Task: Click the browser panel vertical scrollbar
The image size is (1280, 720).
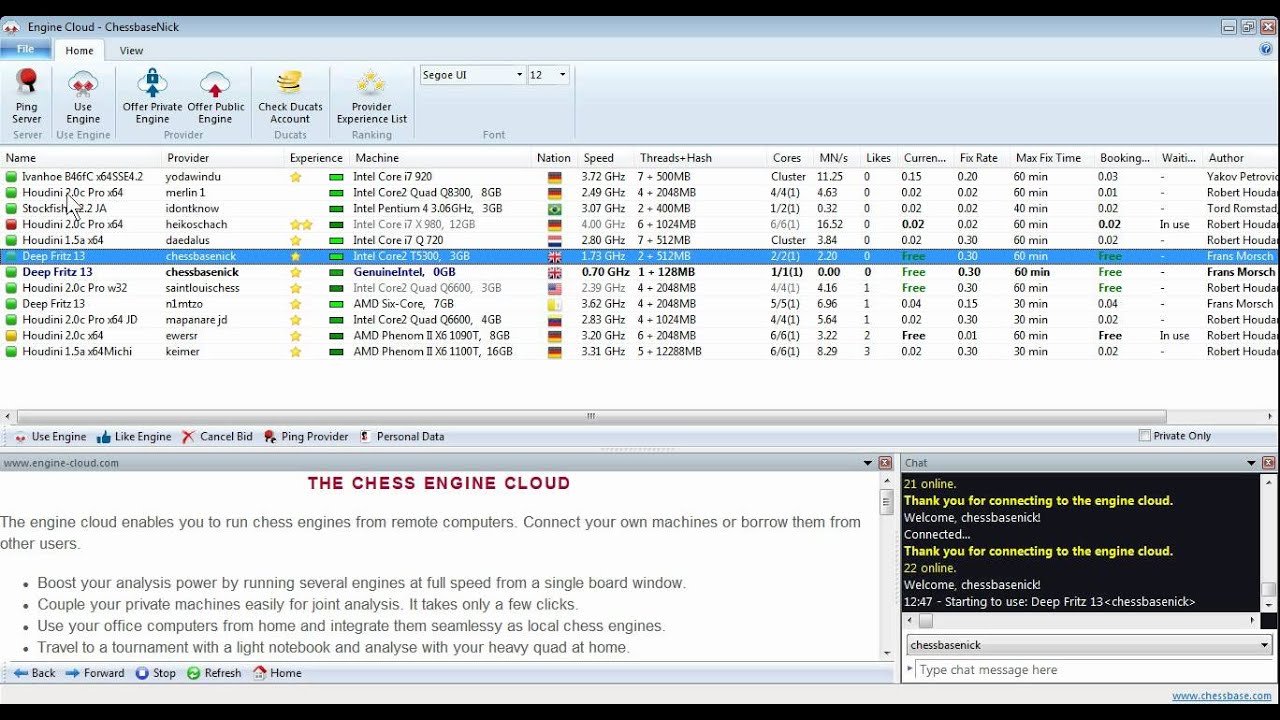Action: [x=886, y=502]
